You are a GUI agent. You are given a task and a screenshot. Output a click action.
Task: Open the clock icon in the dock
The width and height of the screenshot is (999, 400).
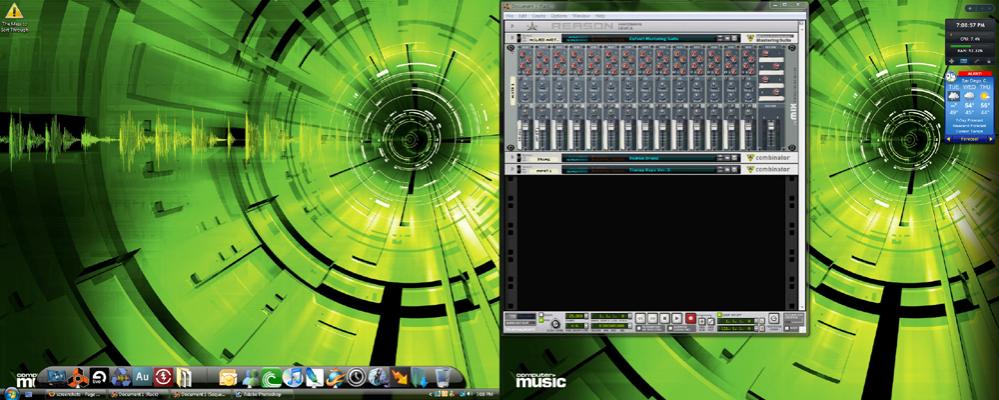click(x=356, y=378)
